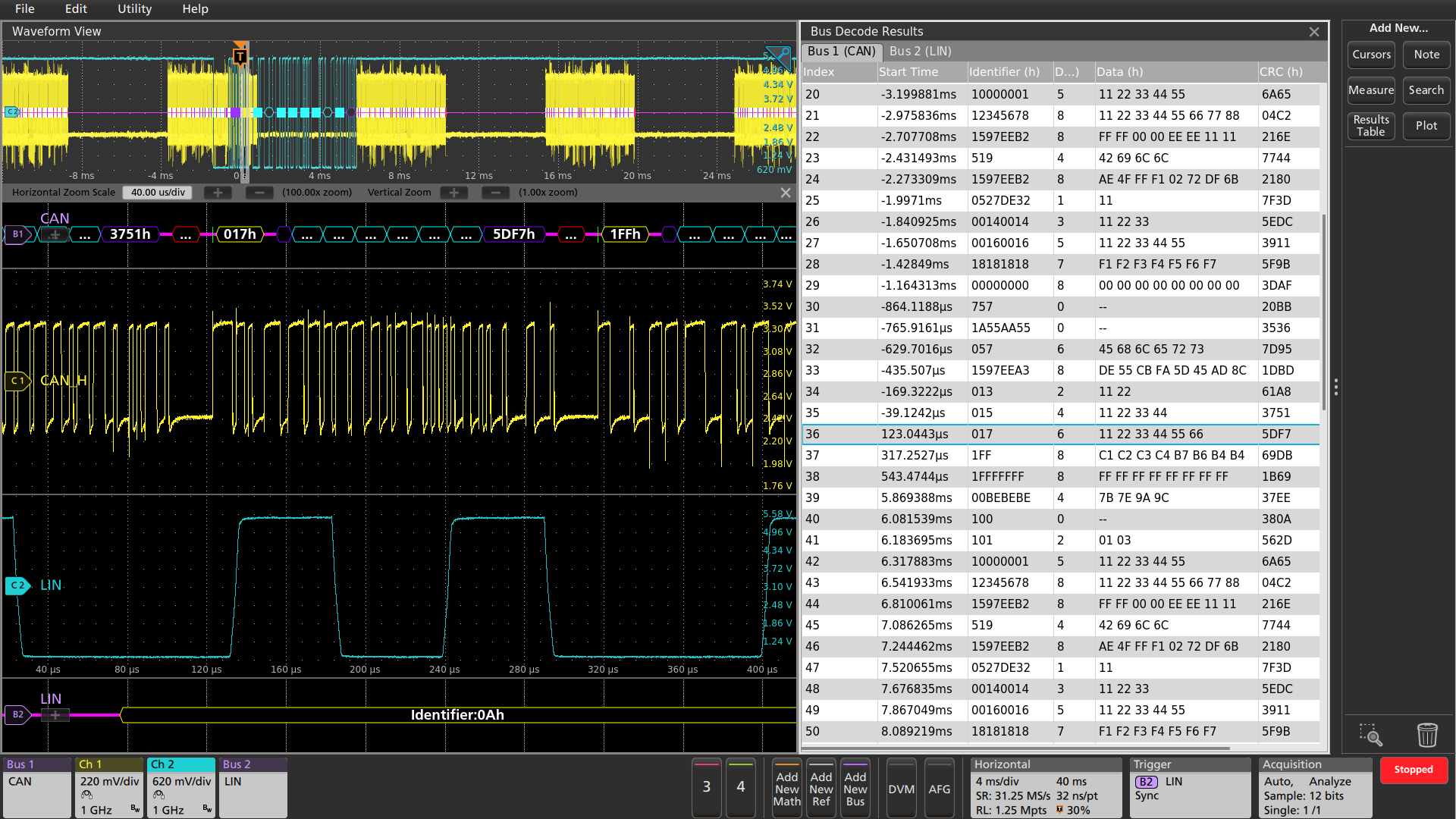Increase horizontal zoom with plus button

(218, 193)
